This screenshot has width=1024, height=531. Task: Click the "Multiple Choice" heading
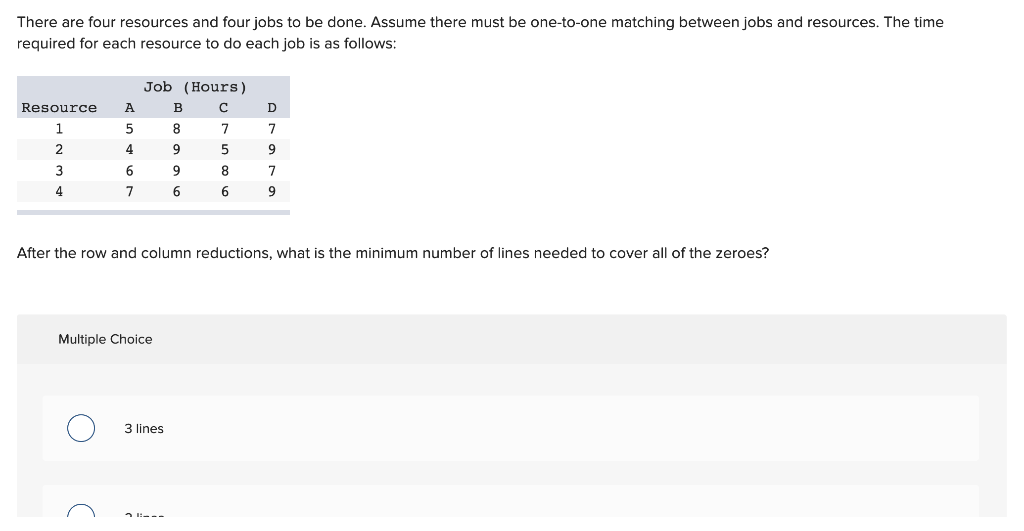tap(105, 339)
